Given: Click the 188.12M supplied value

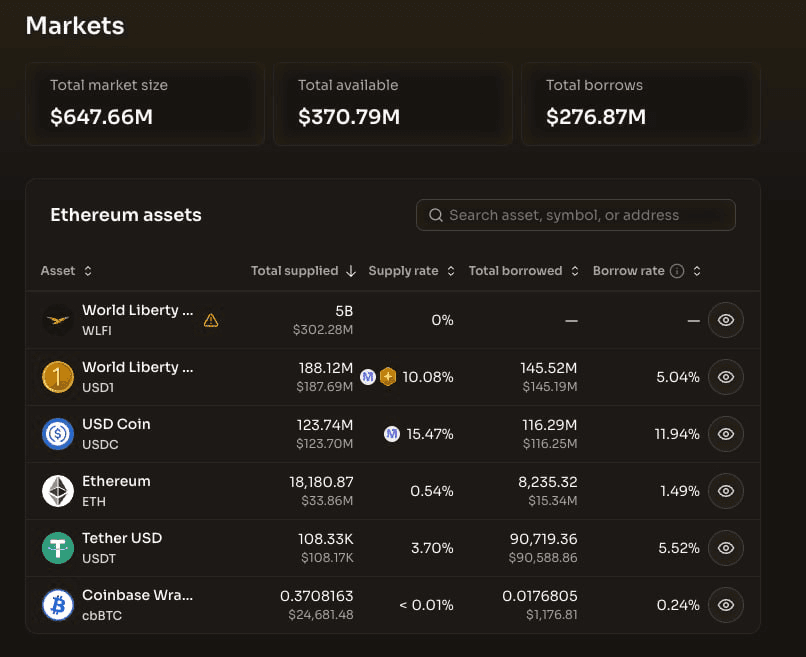Looking at the screenshot, I should coord(326,368).
